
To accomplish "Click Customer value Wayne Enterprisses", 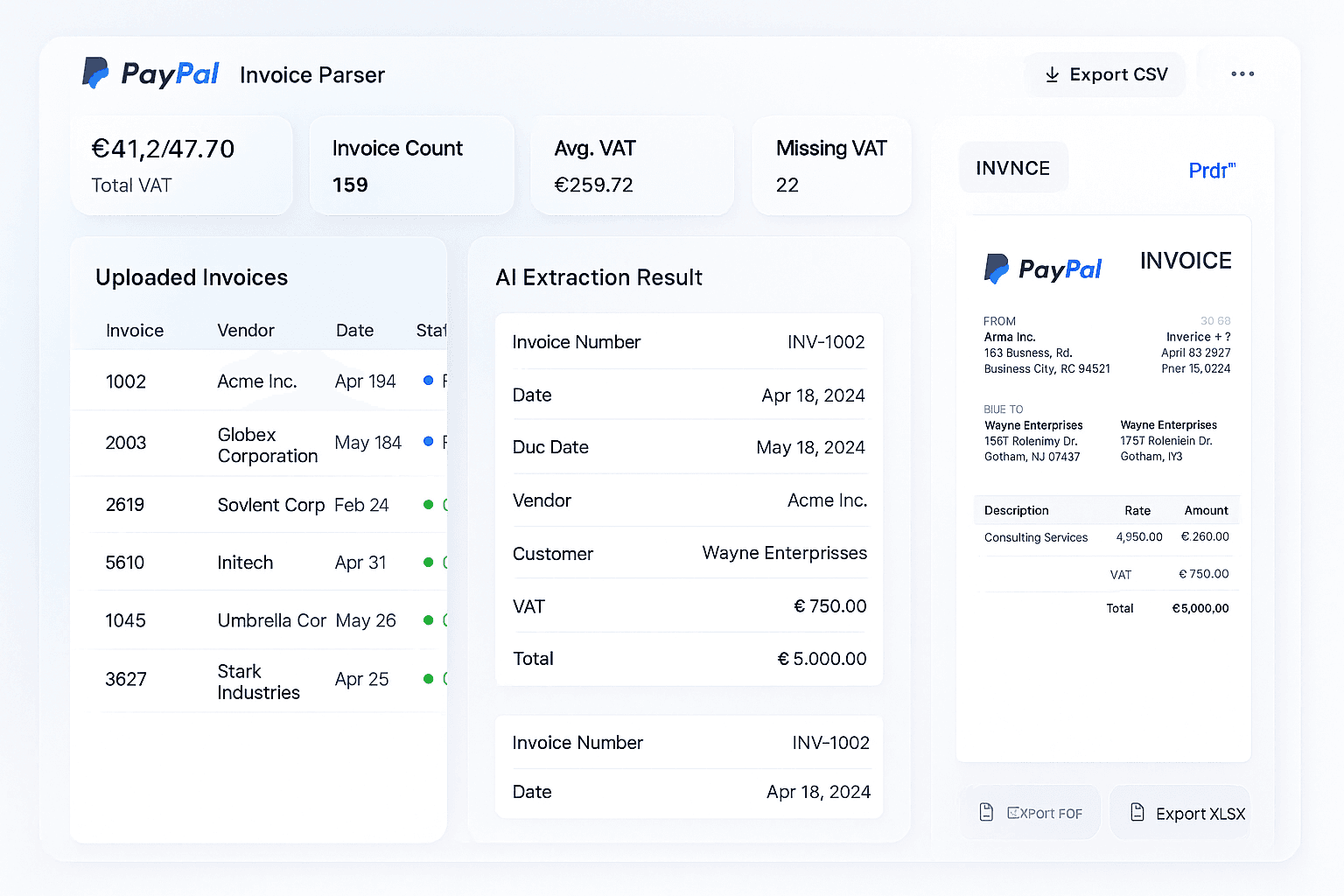I will pos(784,553).
